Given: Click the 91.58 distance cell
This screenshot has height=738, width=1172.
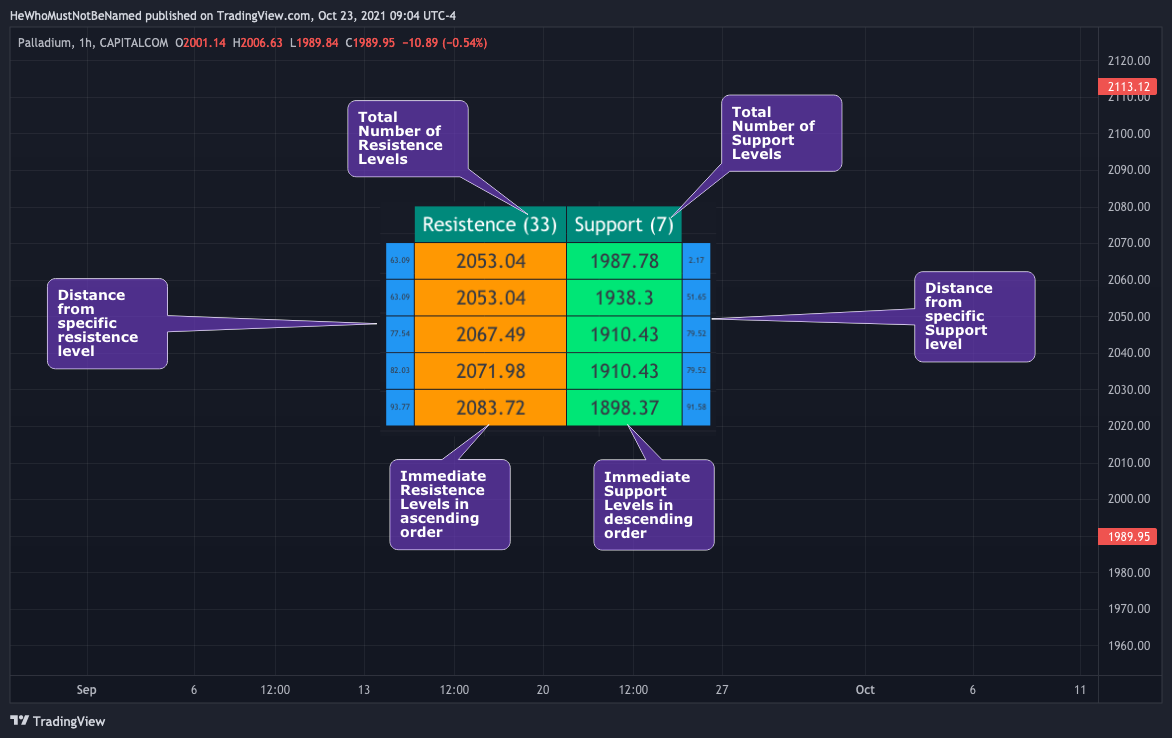Looking at the screenshot, I should point(697,408).
